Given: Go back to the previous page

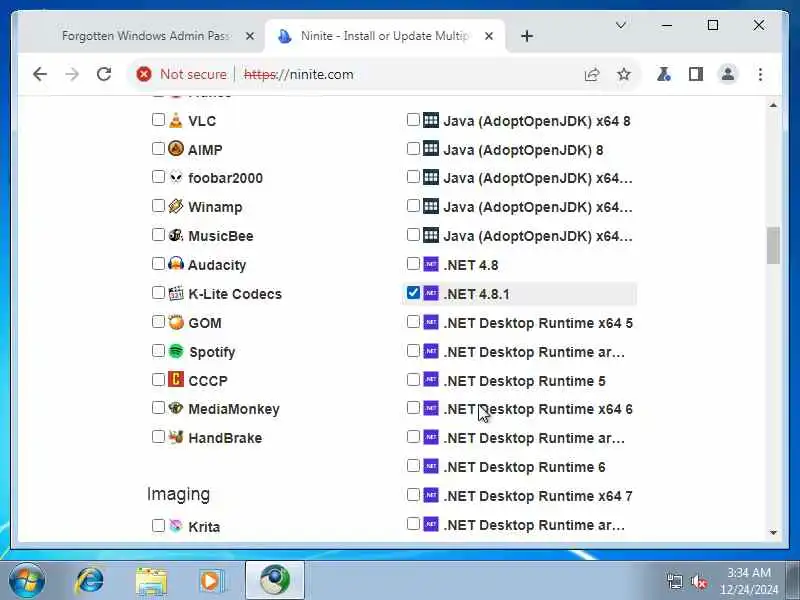Looking at the screenshot, I should point(40,74).
